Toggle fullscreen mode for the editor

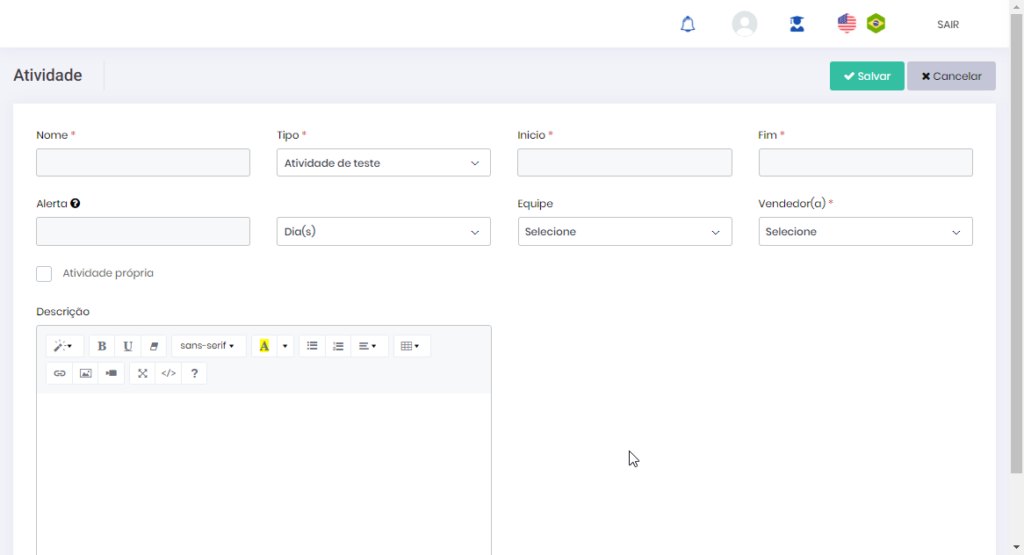point(143,373)
